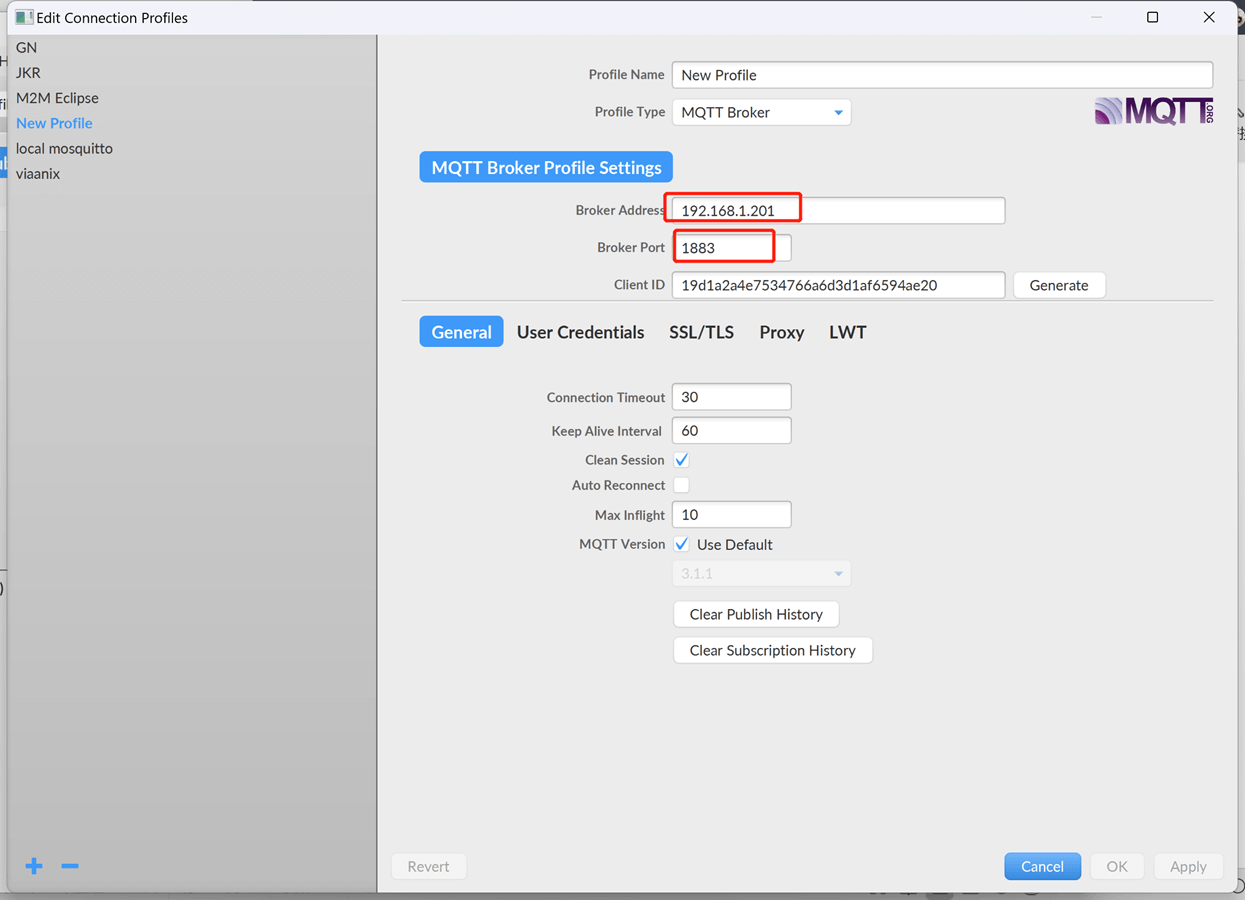Open the User Credentials tab
Viewport: 1245px width, 900px height.
click(580, 332)
